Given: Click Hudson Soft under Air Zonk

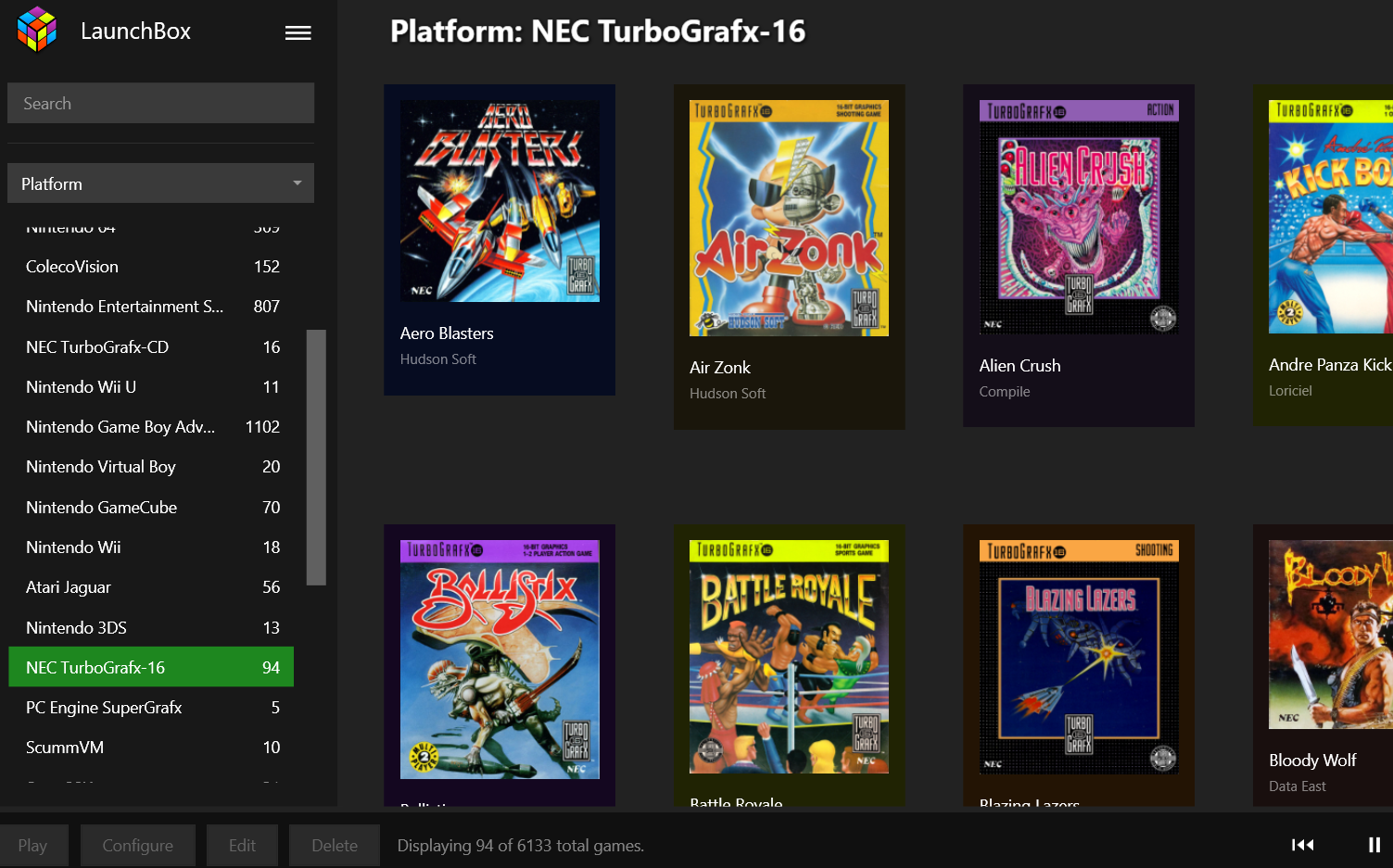Looking at the screenshot, I should (x=728, y=394).
